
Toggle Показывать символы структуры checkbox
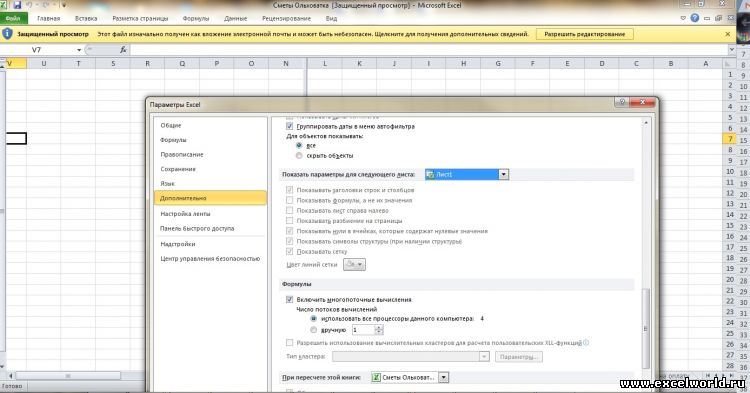click(289, 241)
